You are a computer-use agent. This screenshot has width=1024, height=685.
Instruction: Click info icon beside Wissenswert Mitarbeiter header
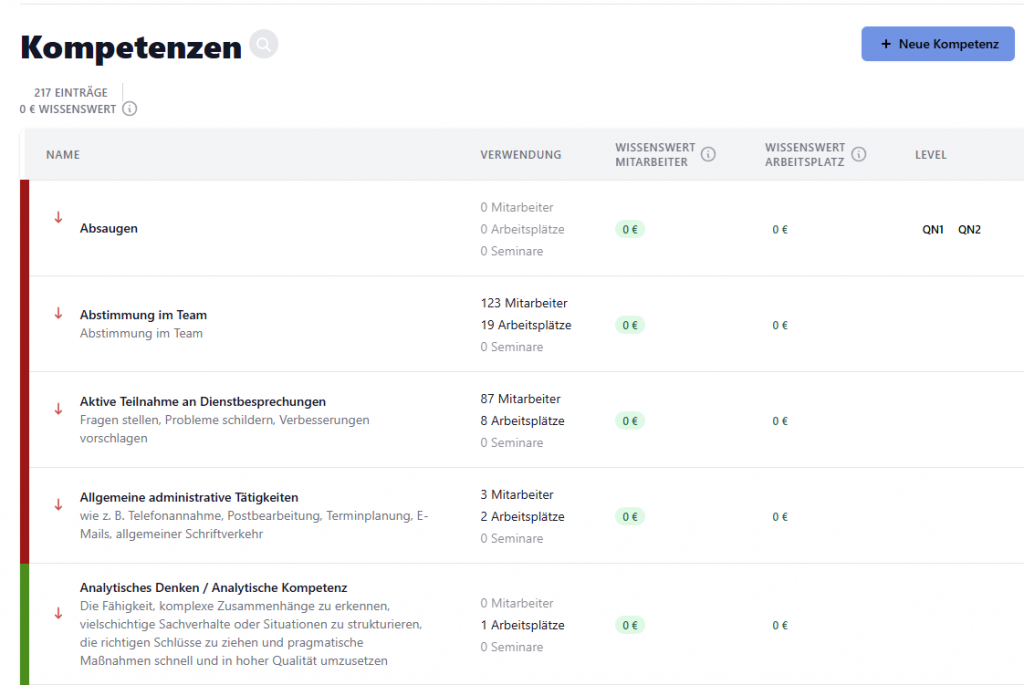point(708,154)
